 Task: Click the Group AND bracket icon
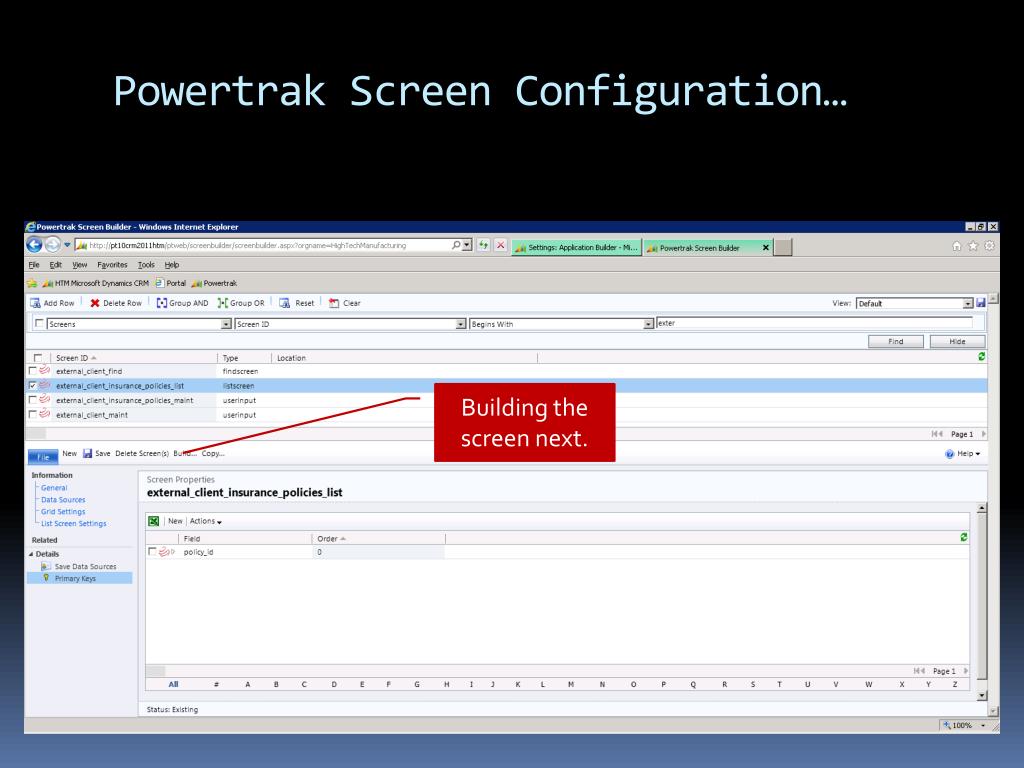tap(161, 303)
